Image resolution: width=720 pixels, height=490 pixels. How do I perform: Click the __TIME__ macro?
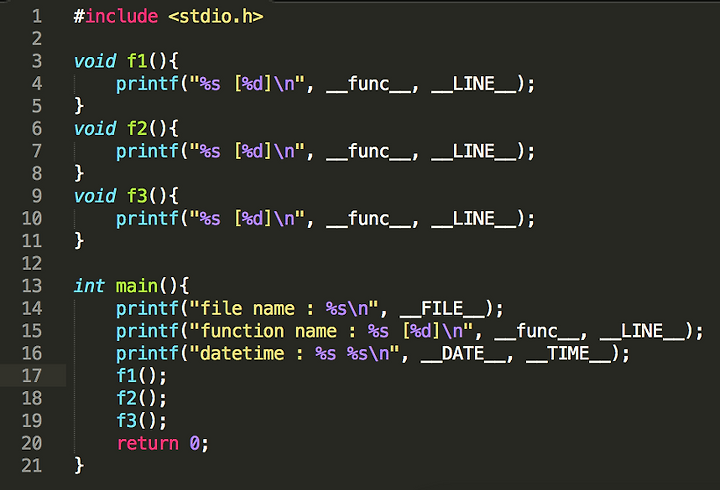click(568, 354)
